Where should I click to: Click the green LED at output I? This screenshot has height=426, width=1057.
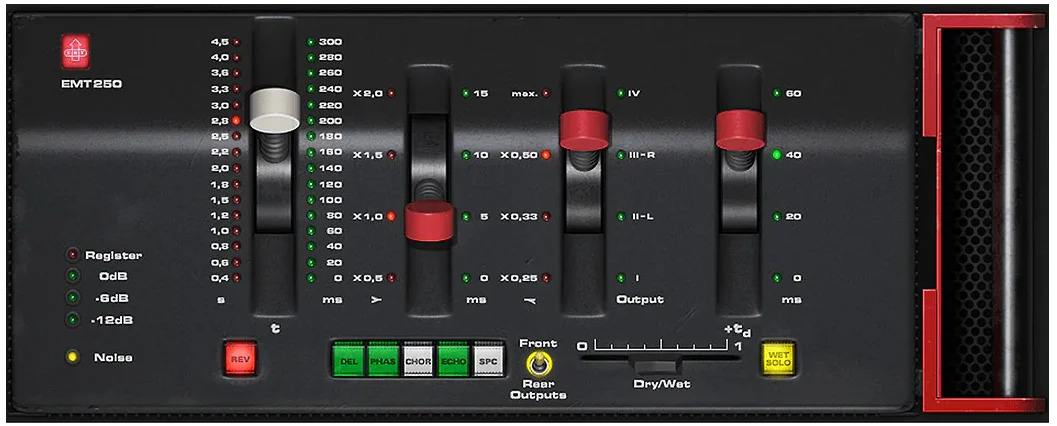(x=621, y=278)
